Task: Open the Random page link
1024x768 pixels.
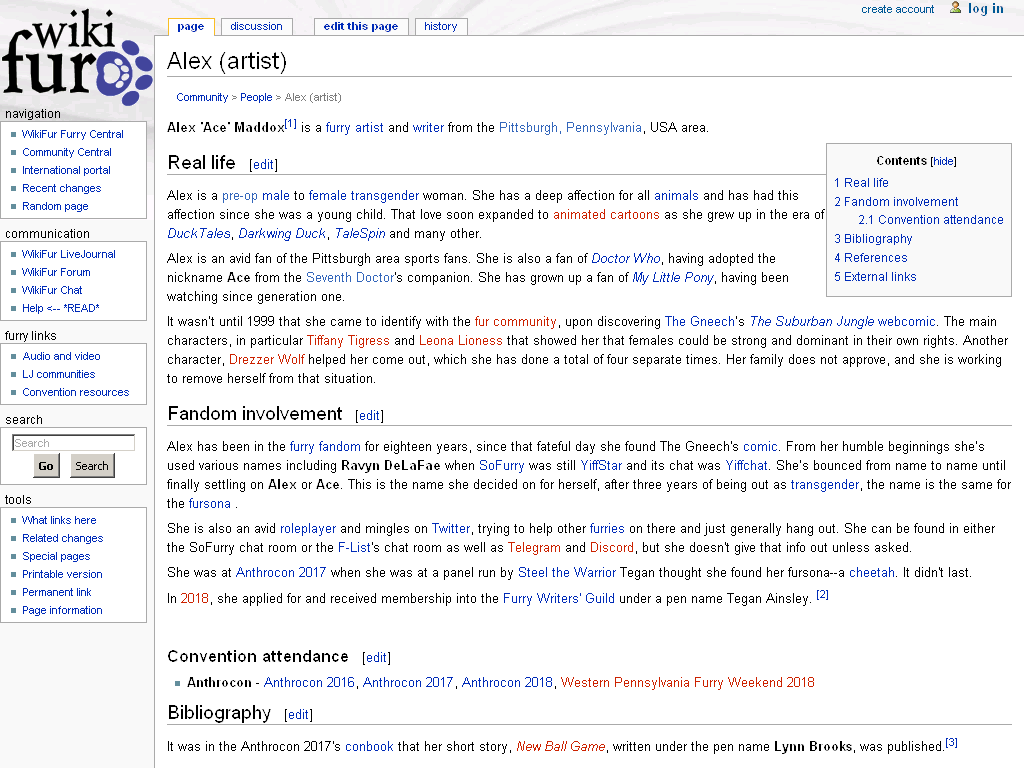Action: (55, 206)
